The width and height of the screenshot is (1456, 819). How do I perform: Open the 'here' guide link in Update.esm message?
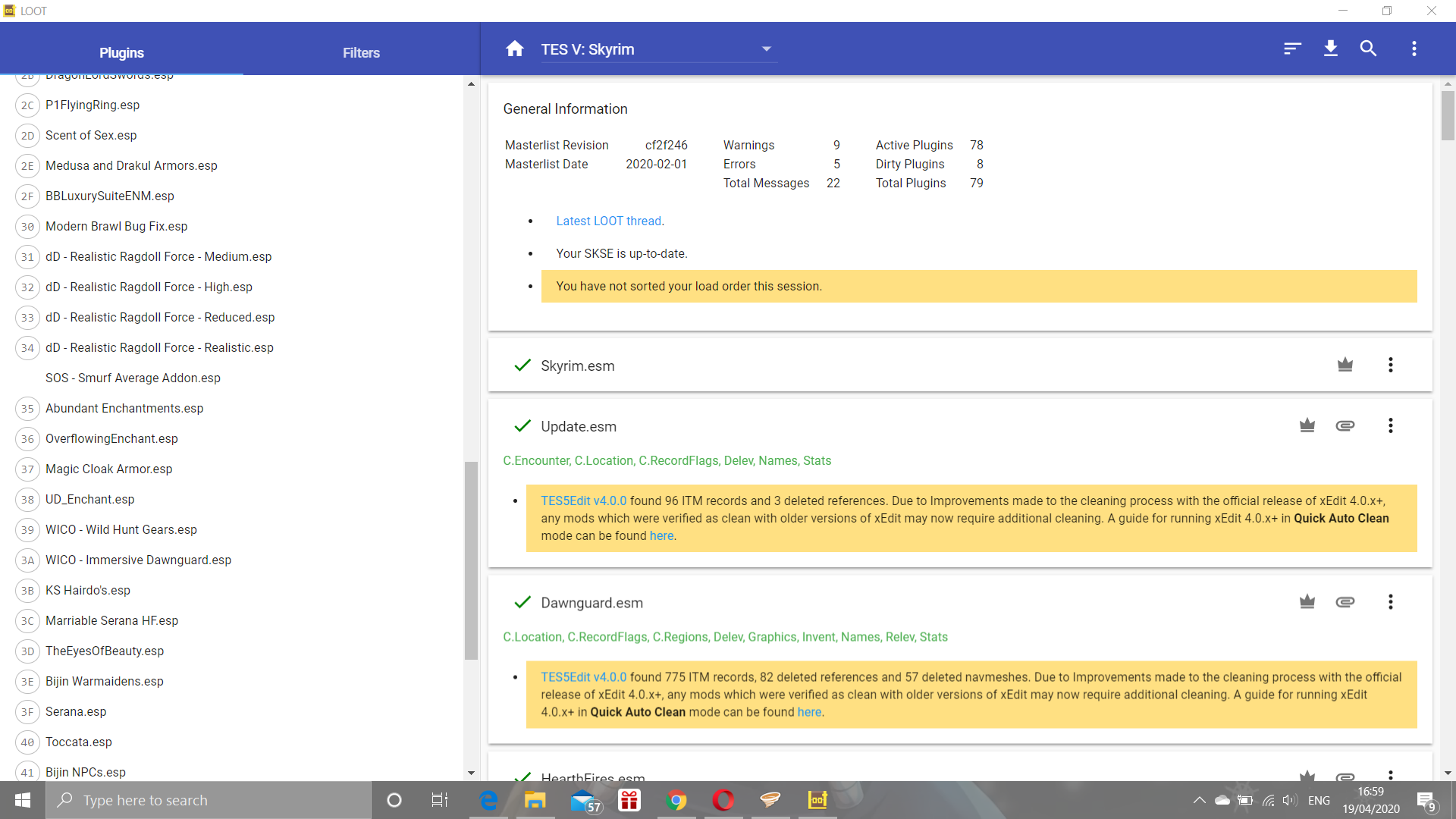pyautogui.click(x=661, y=535)
